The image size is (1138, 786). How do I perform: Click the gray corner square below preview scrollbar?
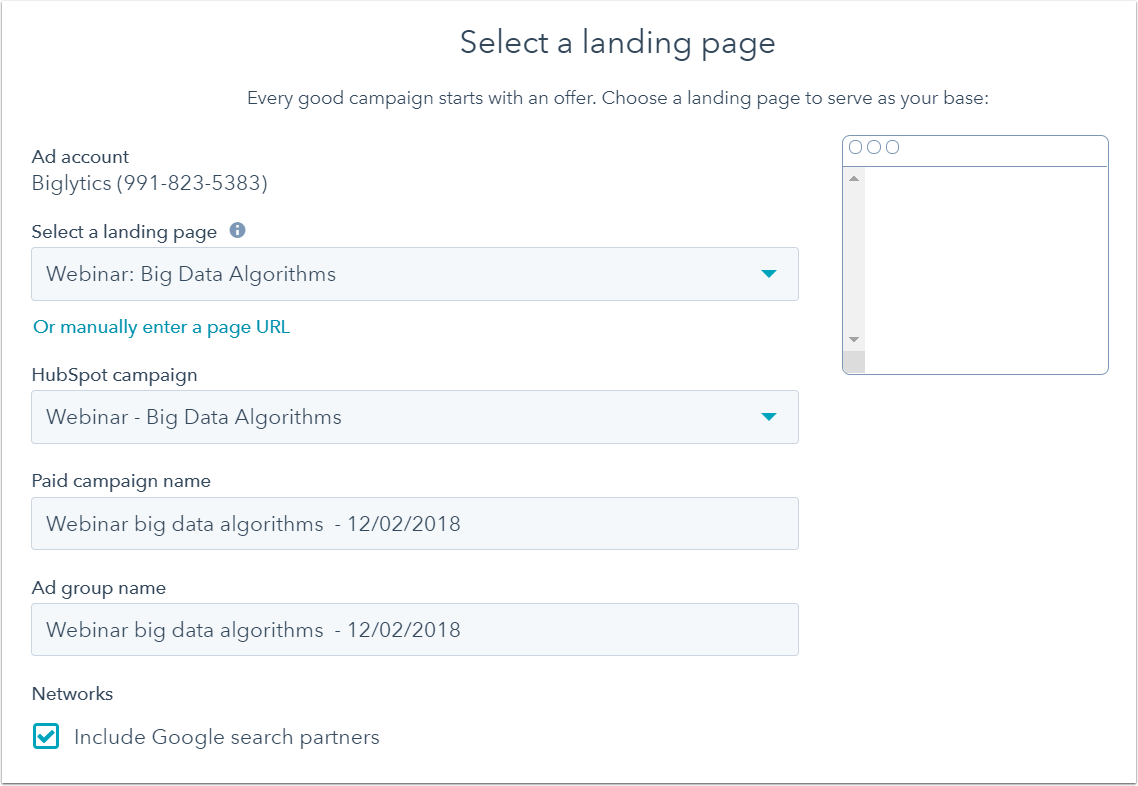click(854, 361)
